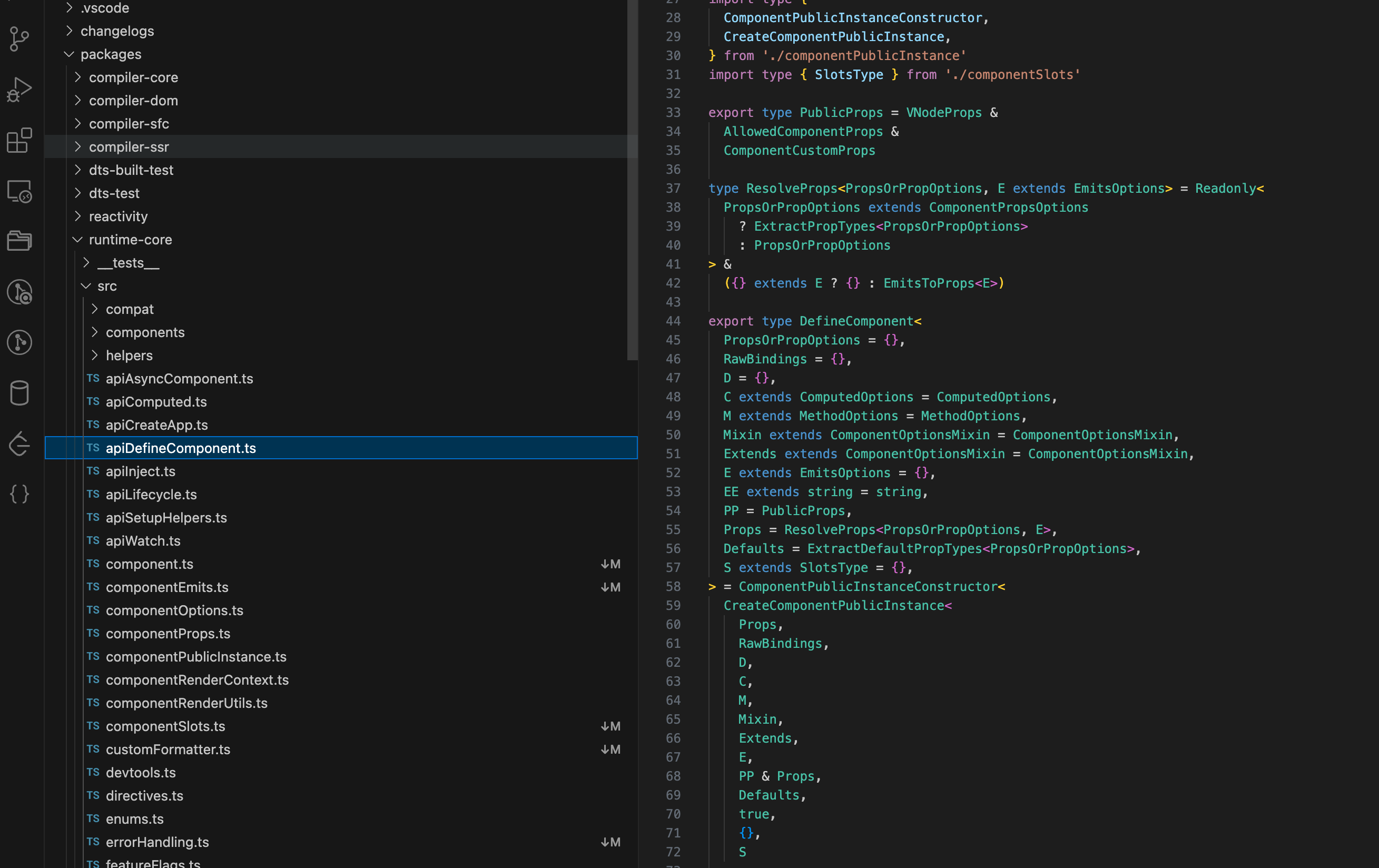Screen dimensions: 1379x868
Task: Click the modified marker on customFormatter.ts
Action: (610, 749)
